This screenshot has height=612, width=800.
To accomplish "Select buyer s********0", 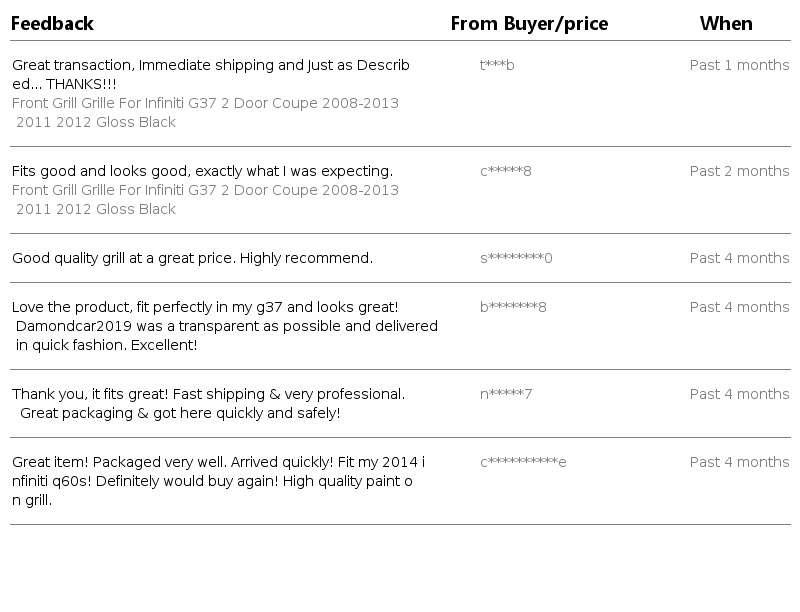I will (516, 258).
